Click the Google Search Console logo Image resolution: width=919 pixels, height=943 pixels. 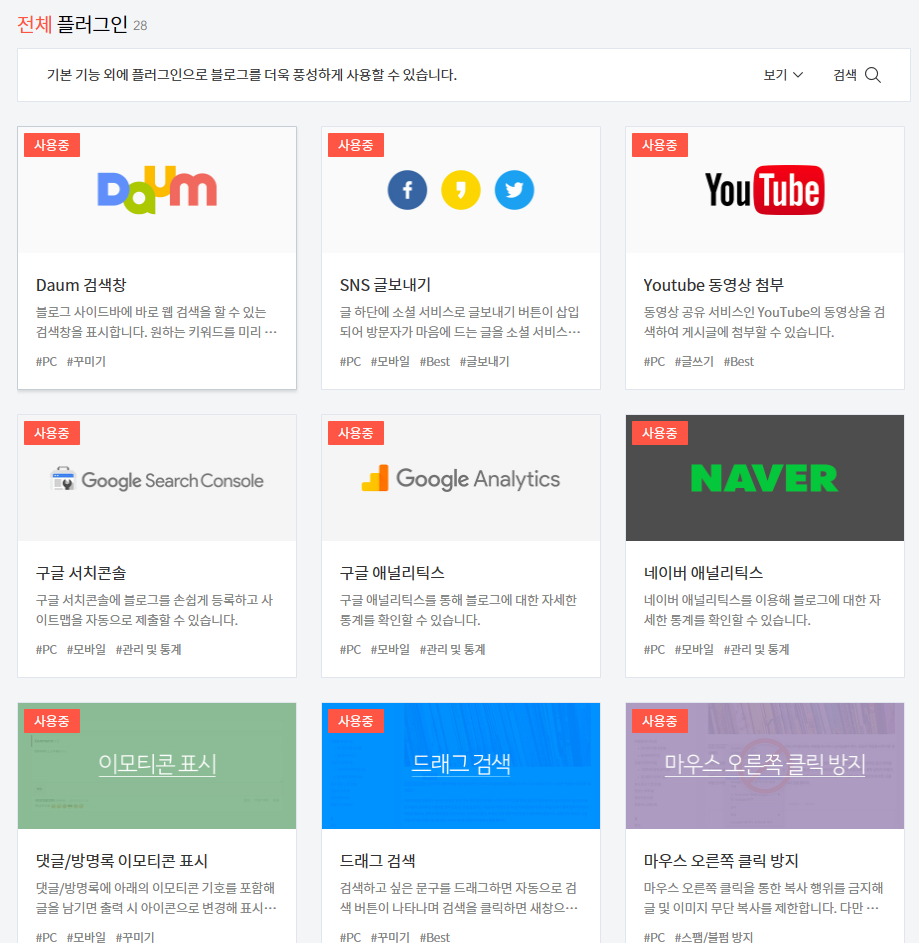[157, 480]
